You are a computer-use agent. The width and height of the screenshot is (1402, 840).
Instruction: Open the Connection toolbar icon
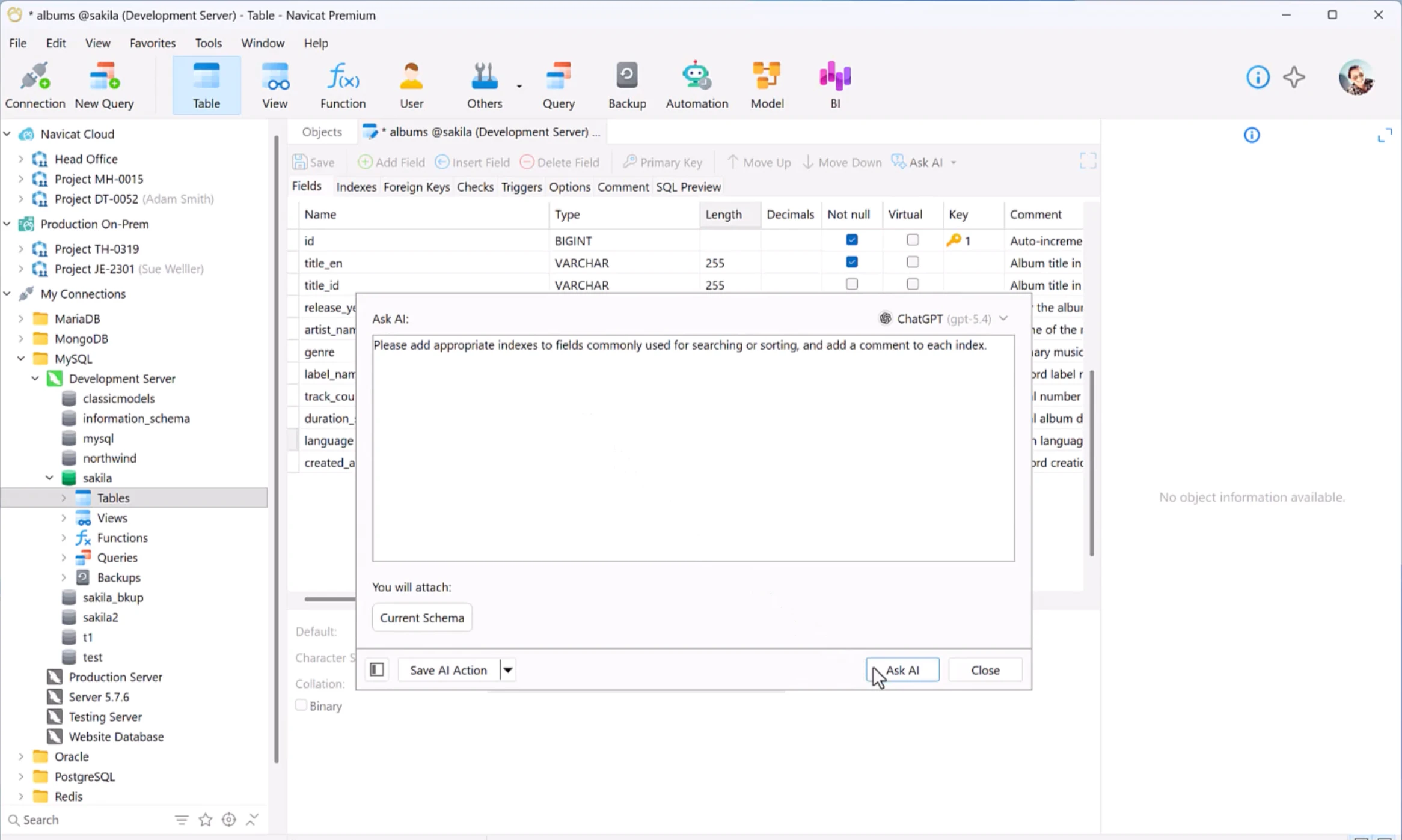click(x=35, y=85)
